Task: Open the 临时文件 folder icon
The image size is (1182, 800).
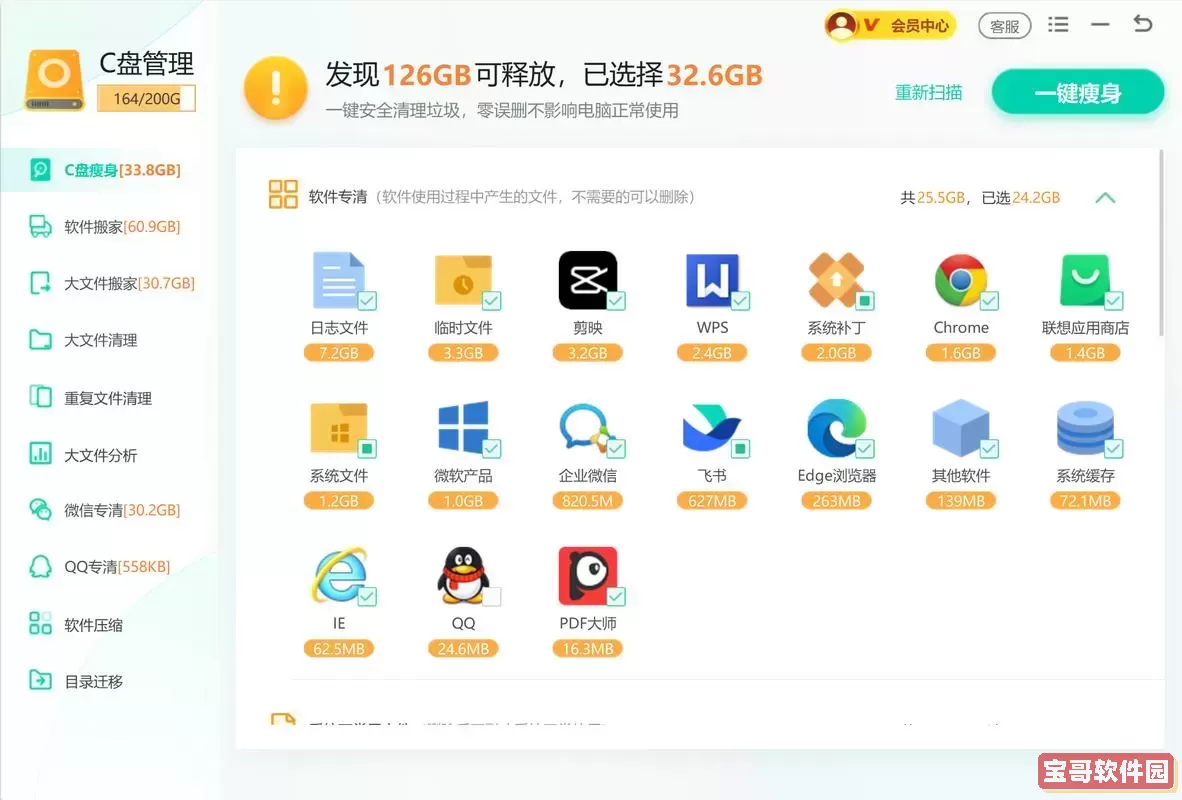Action: point(463,280)
